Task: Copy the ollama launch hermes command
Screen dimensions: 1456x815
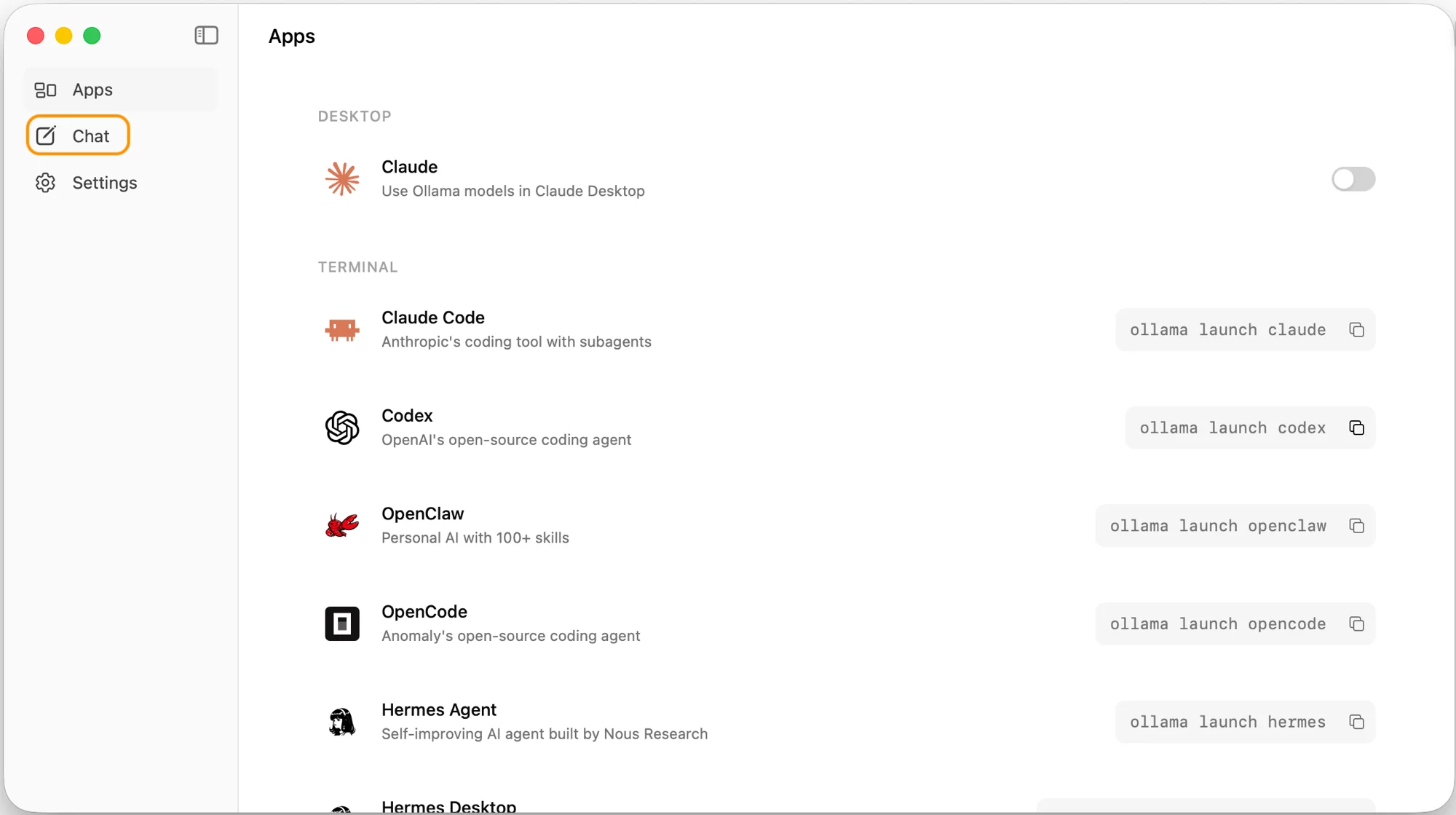Action: pos(1356,722)
